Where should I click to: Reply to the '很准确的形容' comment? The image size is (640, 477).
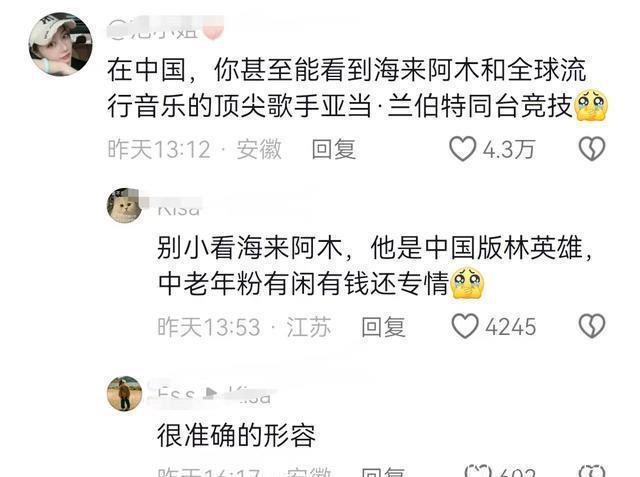click(383, 471)
